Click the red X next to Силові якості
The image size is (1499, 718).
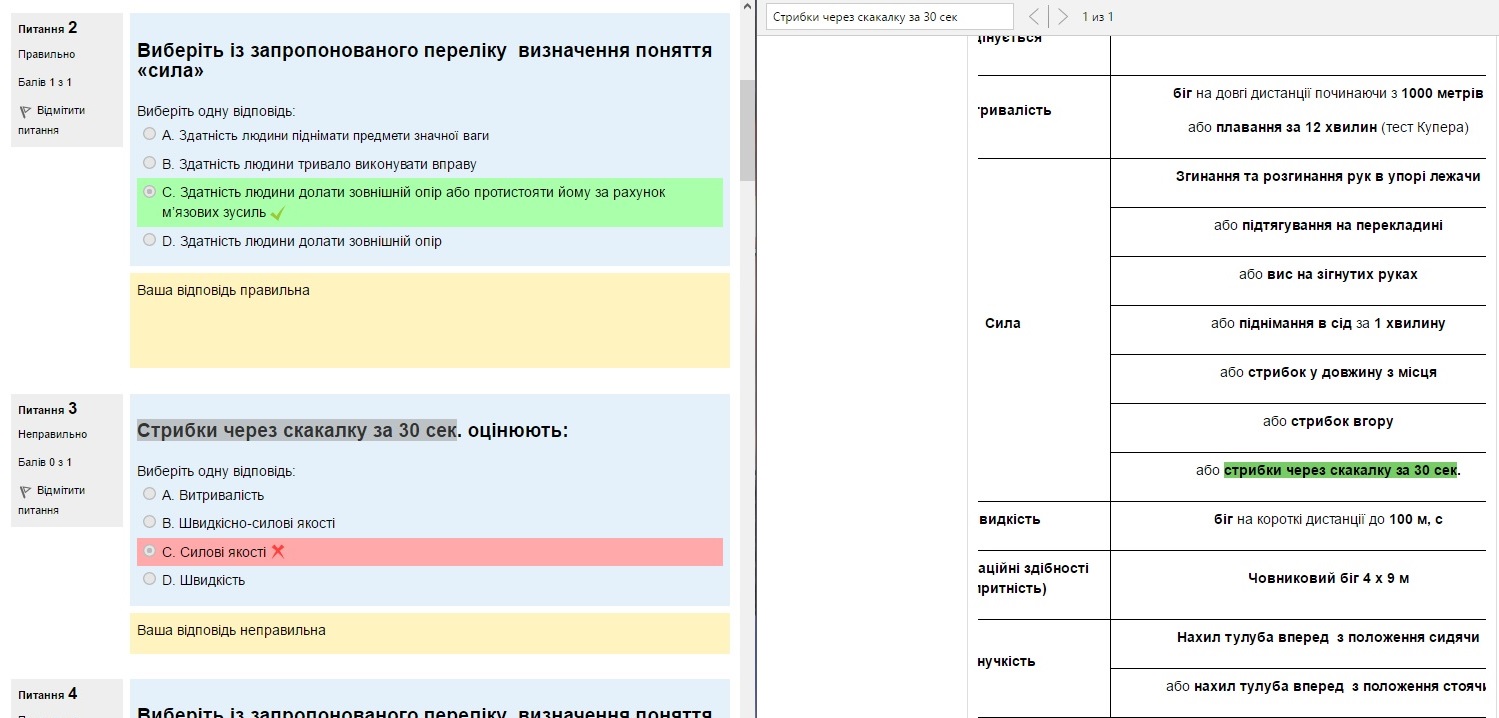(x=278, y=551)
